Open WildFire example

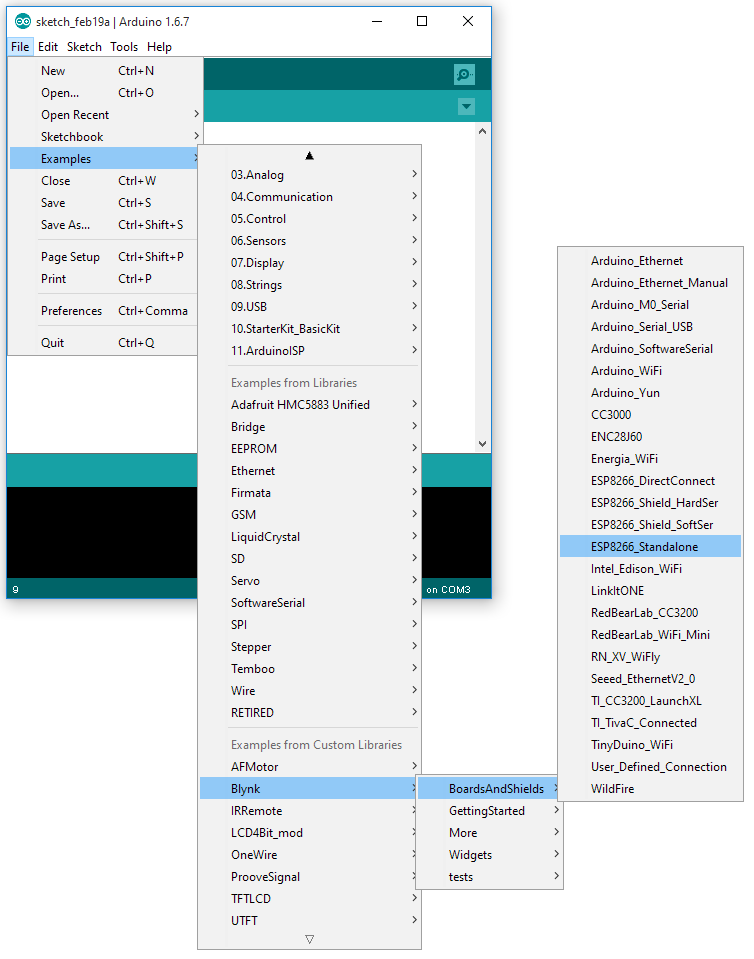[651, 789]
